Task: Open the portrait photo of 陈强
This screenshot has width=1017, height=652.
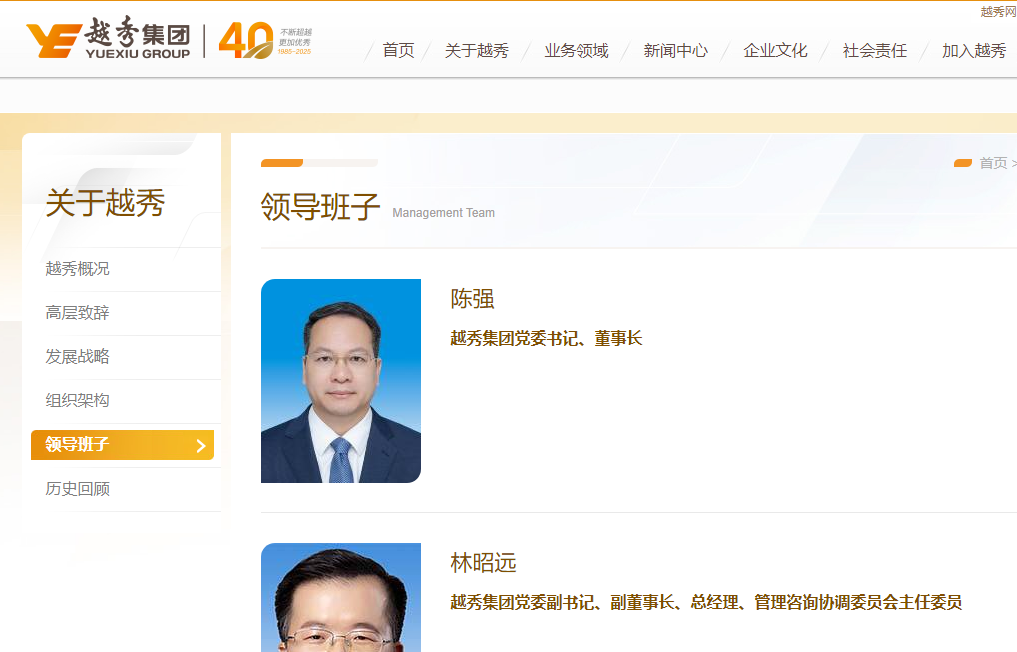Action: pyautogui.click(x=341, y=381)
